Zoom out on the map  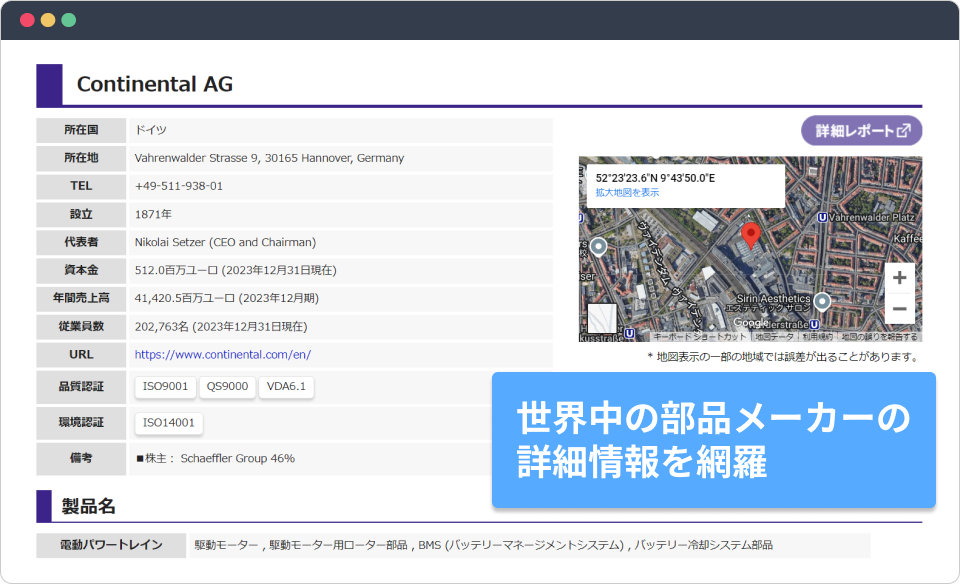[x=899, y=309]
